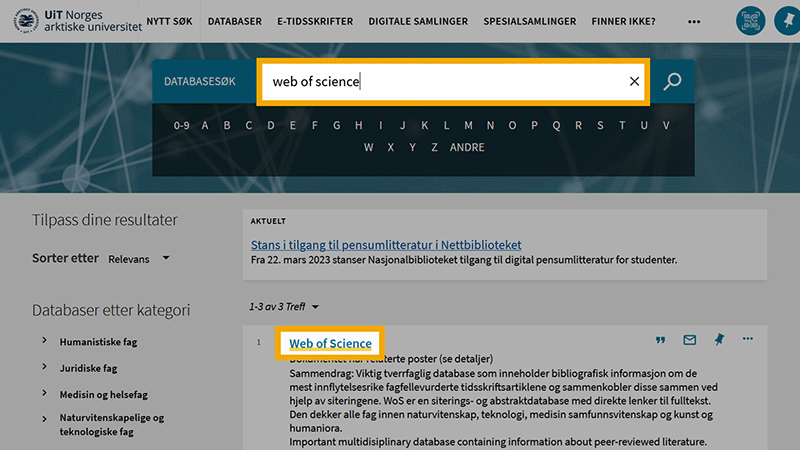Clear the search field with the X
Screen dimensions: 800x450
click(634, 82)
